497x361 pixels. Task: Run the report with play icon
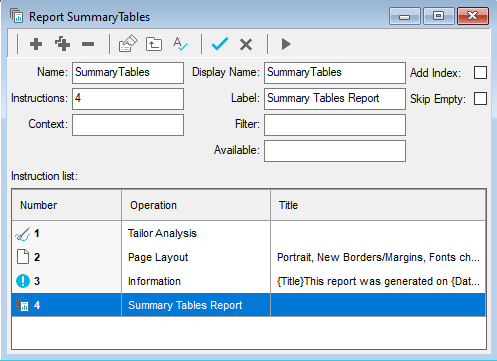pos(286,44)
